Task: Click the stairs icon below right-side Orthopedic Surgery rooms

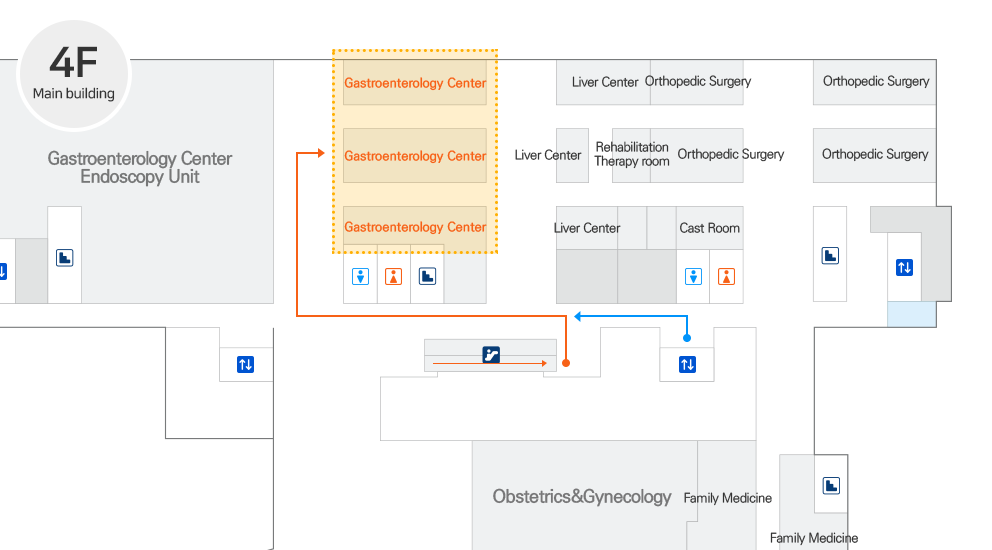Action: coord(830,256)
